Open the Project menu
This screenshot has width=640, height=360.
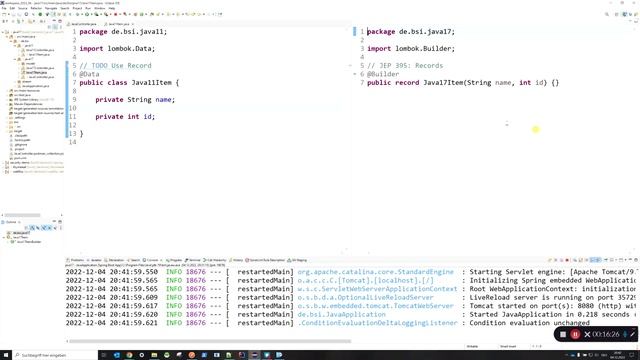coord(77,8)
